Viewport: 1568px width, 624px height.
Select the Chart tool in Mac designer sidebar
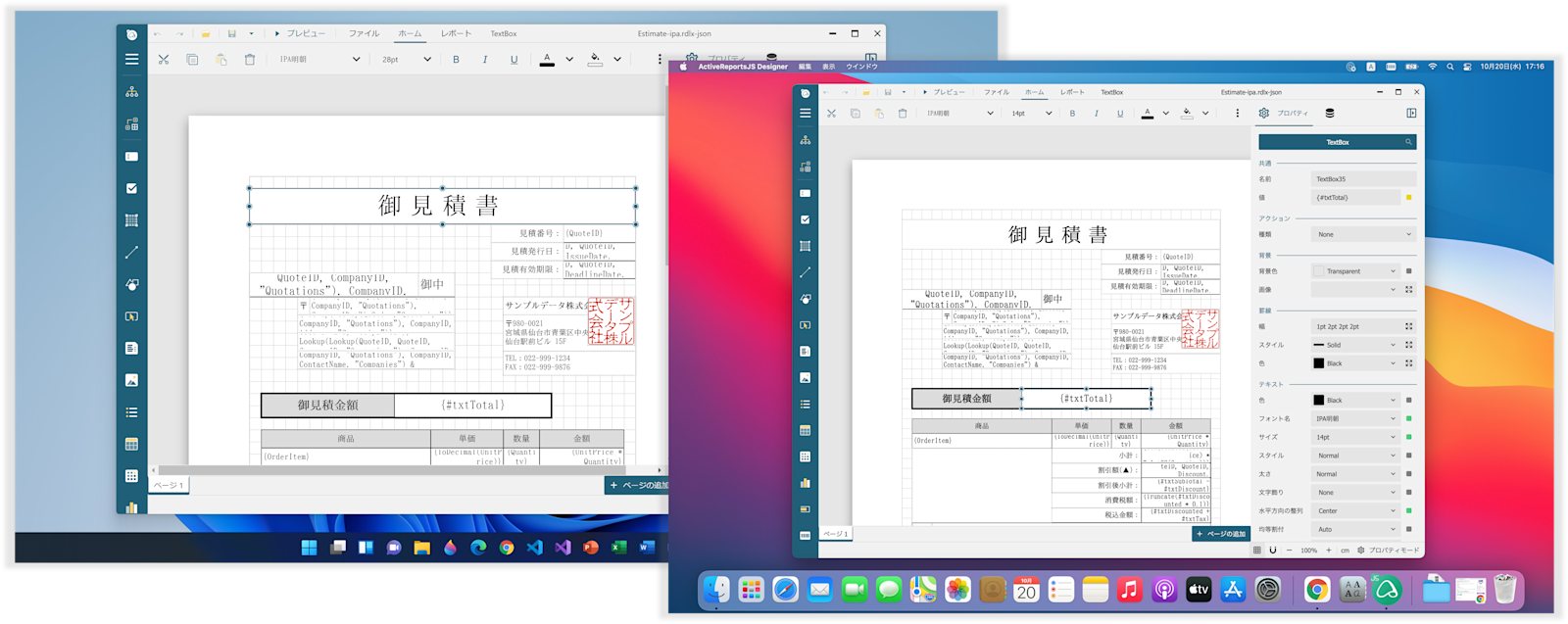[806, 483]
